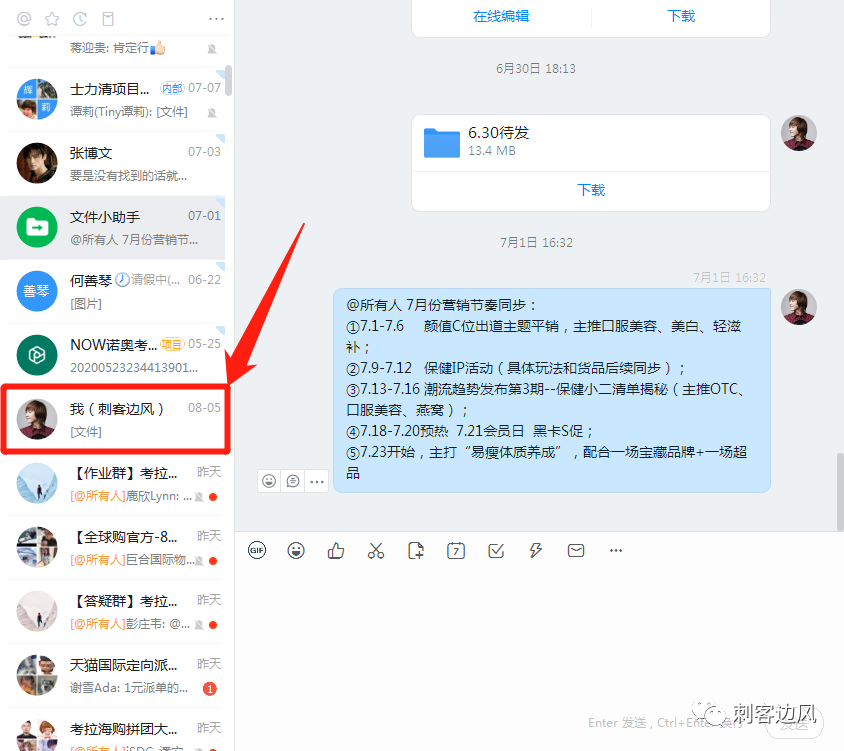Click the chat list scrollbar
The image size is (844, 751).
point(229,81)
